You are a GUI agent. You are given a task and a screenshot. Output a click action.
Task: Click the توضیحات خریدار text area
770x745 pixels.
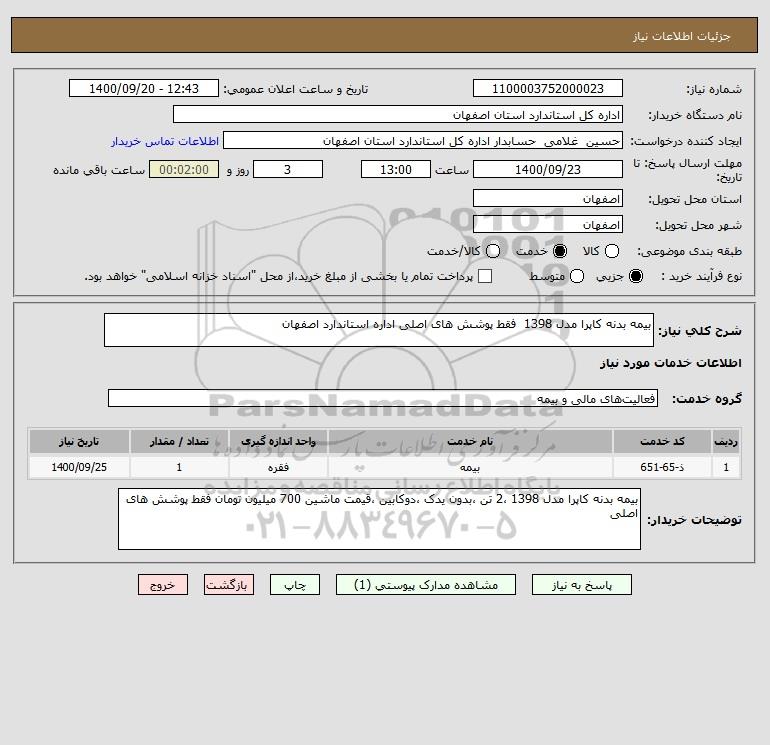379,519
